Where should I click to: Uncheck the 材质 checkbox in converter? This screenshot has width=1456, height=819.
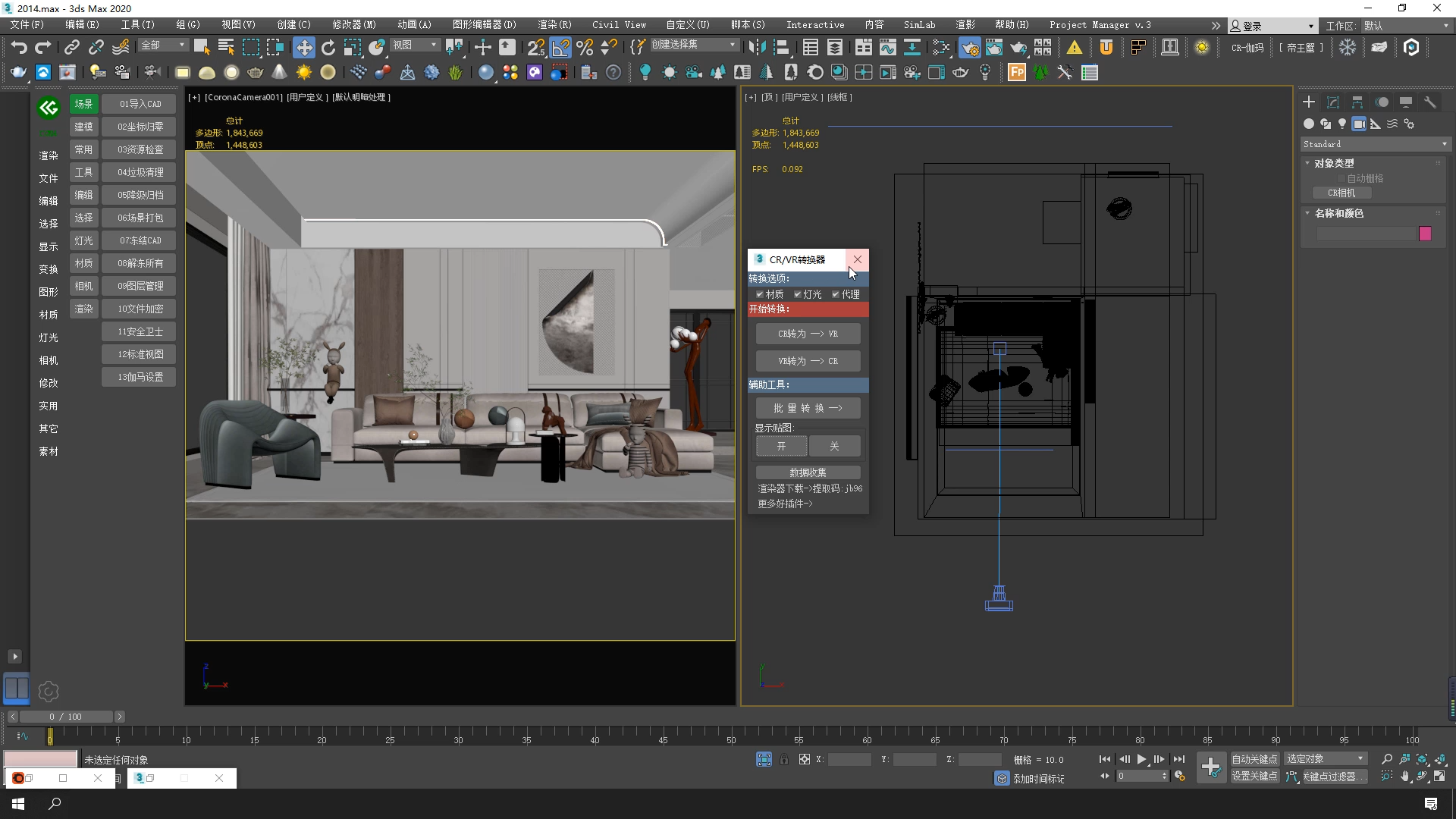click(x=760, y=294)
